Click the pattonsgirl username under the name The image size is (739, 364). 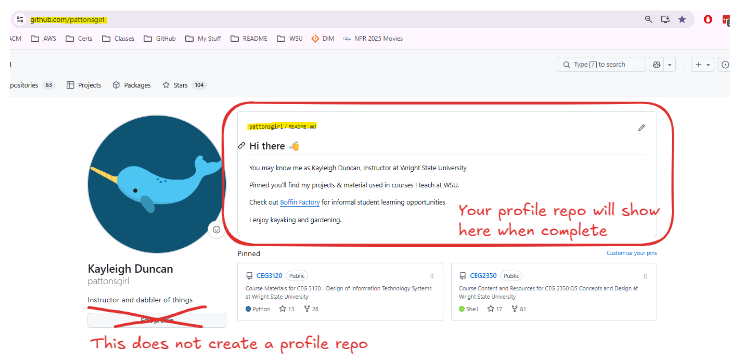108,281
